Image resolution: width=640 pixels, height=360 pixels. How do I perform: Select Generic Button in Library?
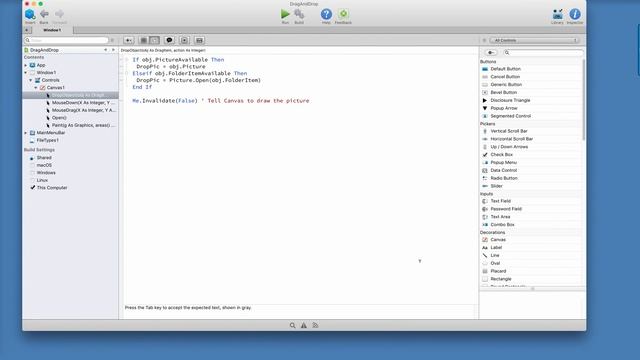tap(531, 84)
